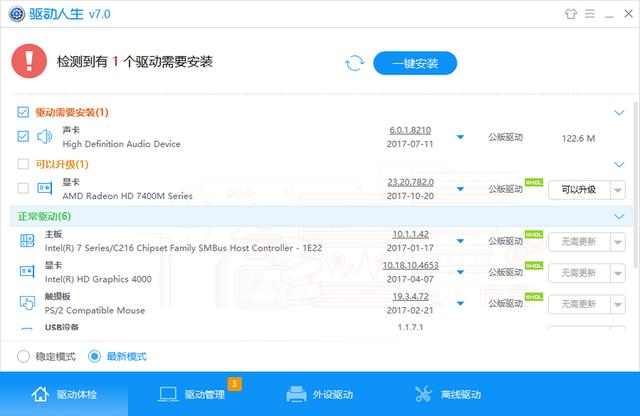Open version dropdown for High Definition Audio
The image size is (640, 416).
(460, 137)
